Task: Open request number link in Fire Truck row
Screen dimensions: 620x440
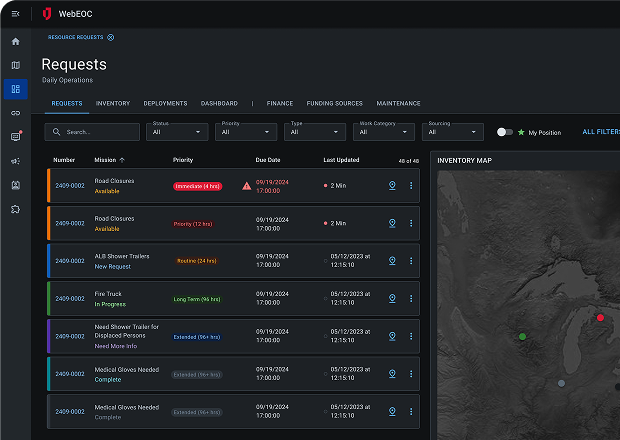Action: coord(70,298)
